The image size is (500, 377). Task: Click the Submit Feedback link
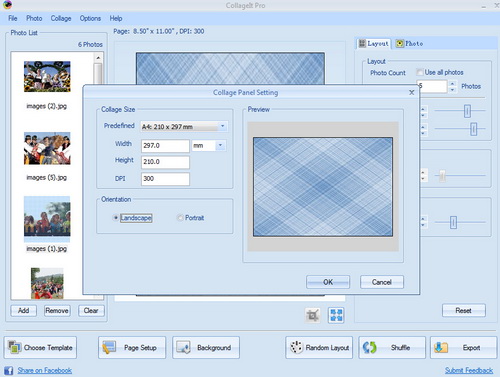point(469,370)
